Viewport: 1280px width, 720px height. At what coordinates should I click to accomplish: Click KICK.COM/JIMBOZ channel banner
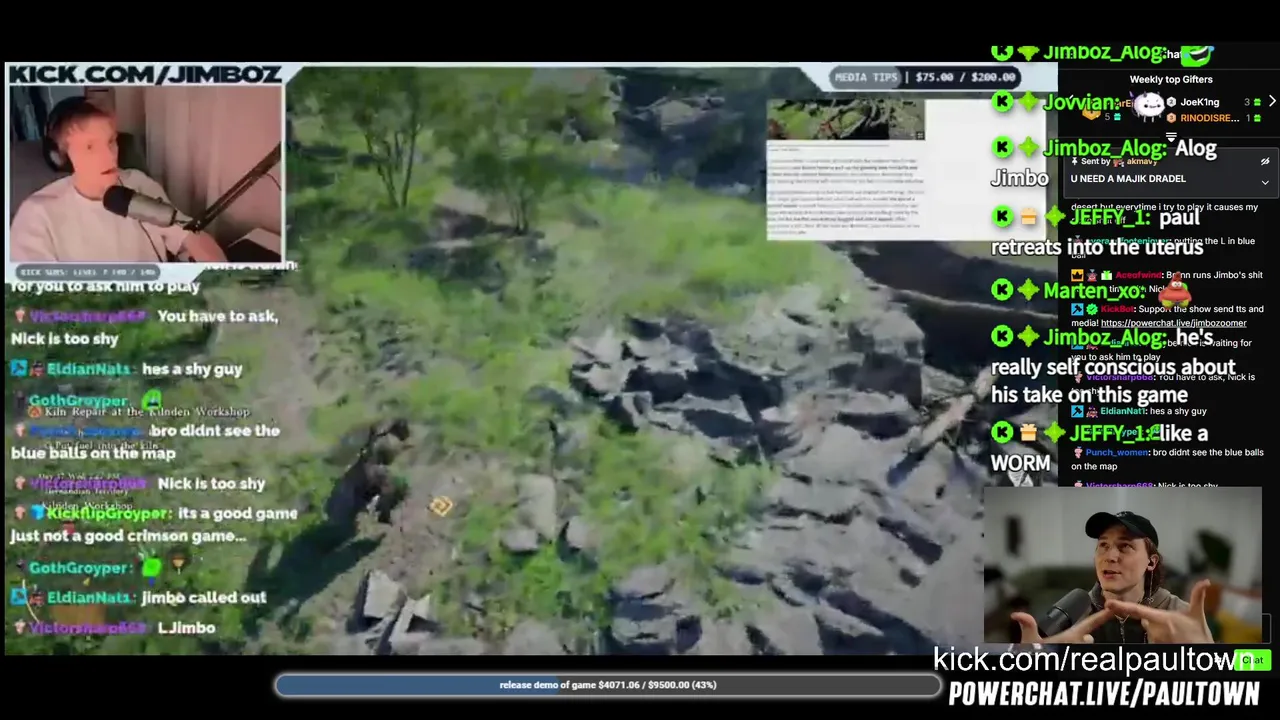pos(145,74)
